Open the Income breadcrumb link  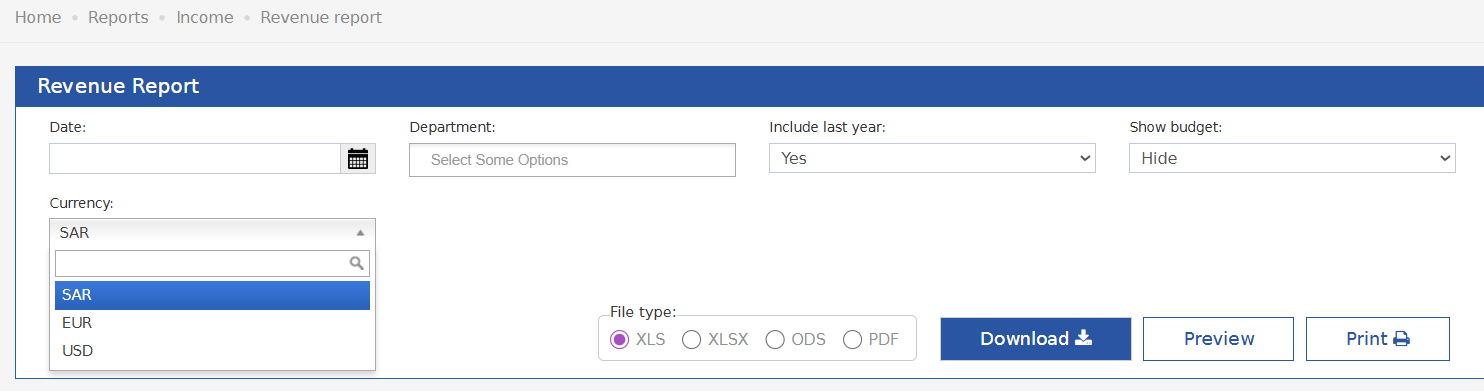click(x=205, y=17)
